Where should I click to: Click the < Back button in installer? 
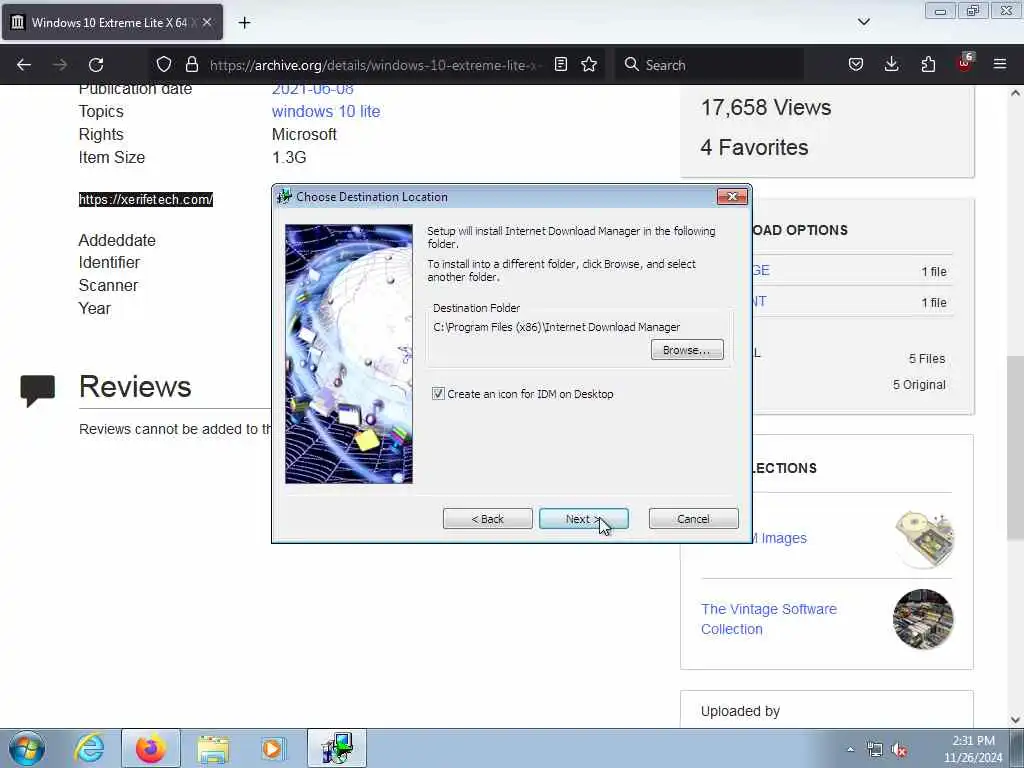[x=487, y=519]
